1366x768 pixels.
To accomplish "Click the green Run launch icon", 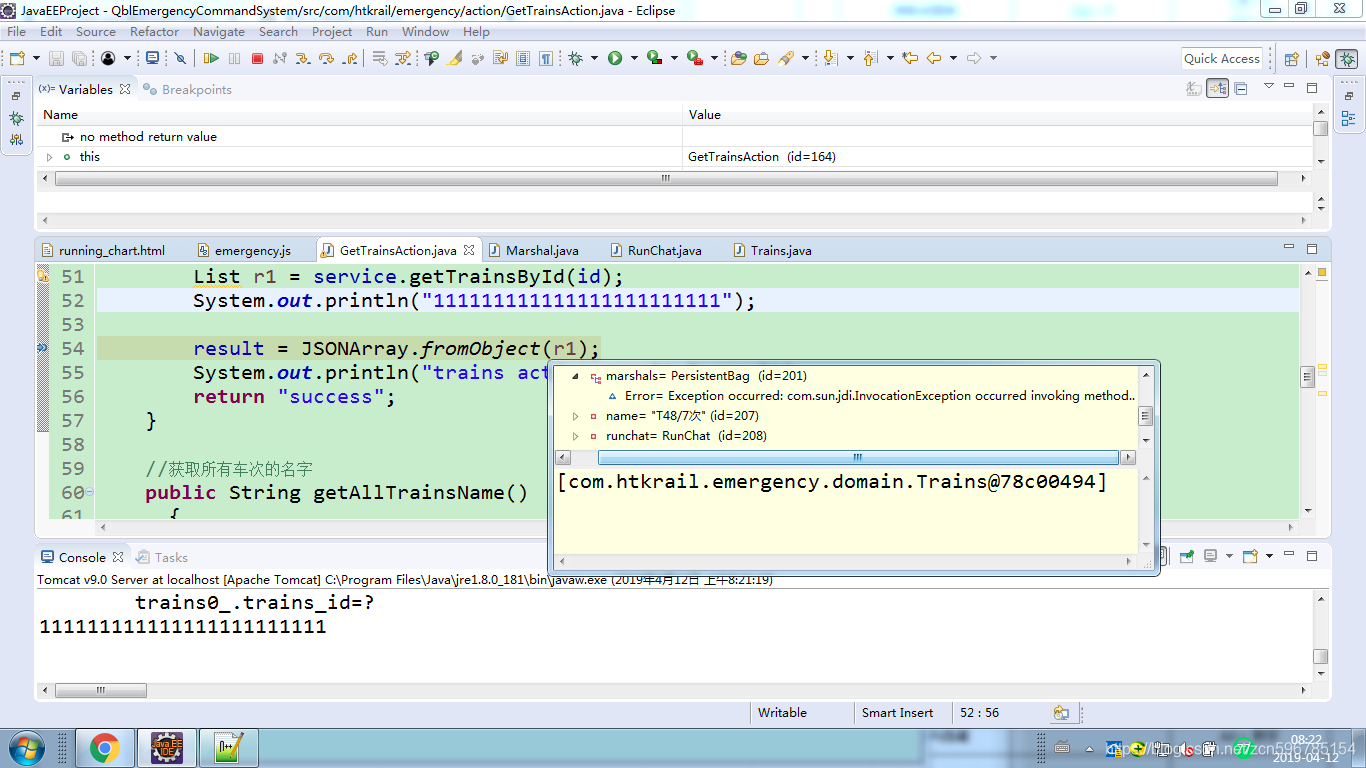I will (615, 58).
